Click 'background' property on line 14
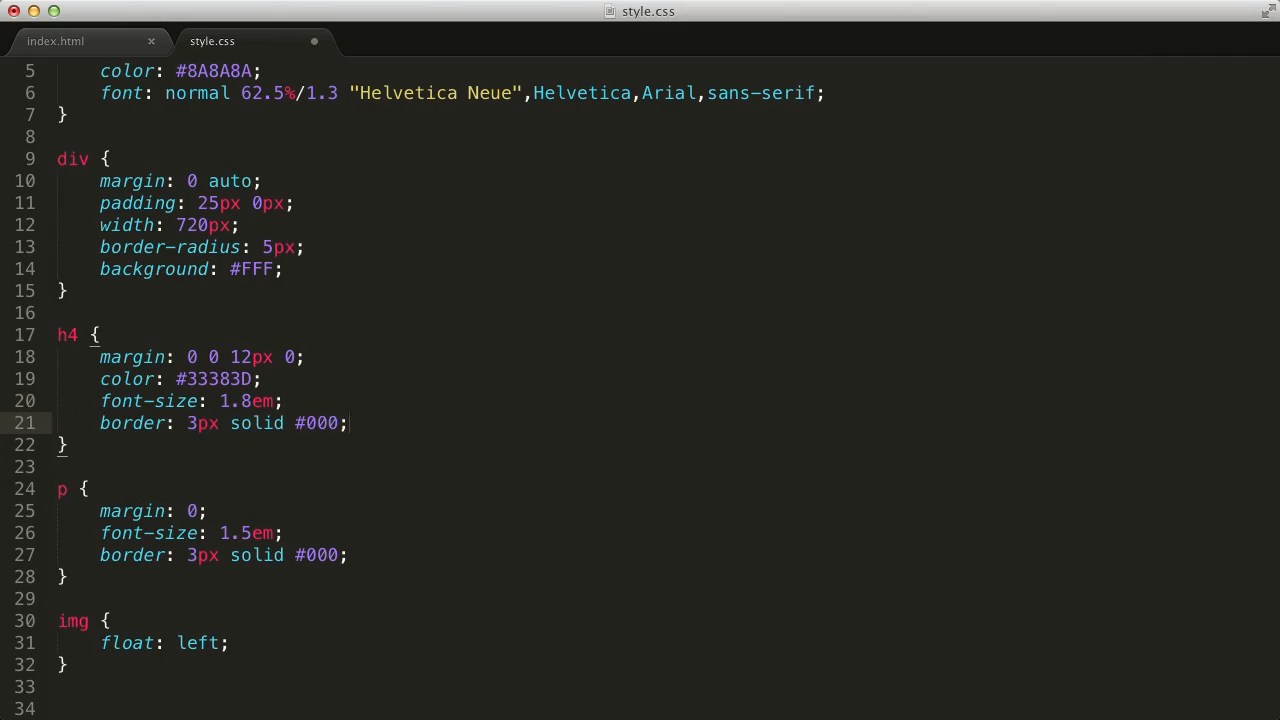1280x720 pixels. (154, 269)
